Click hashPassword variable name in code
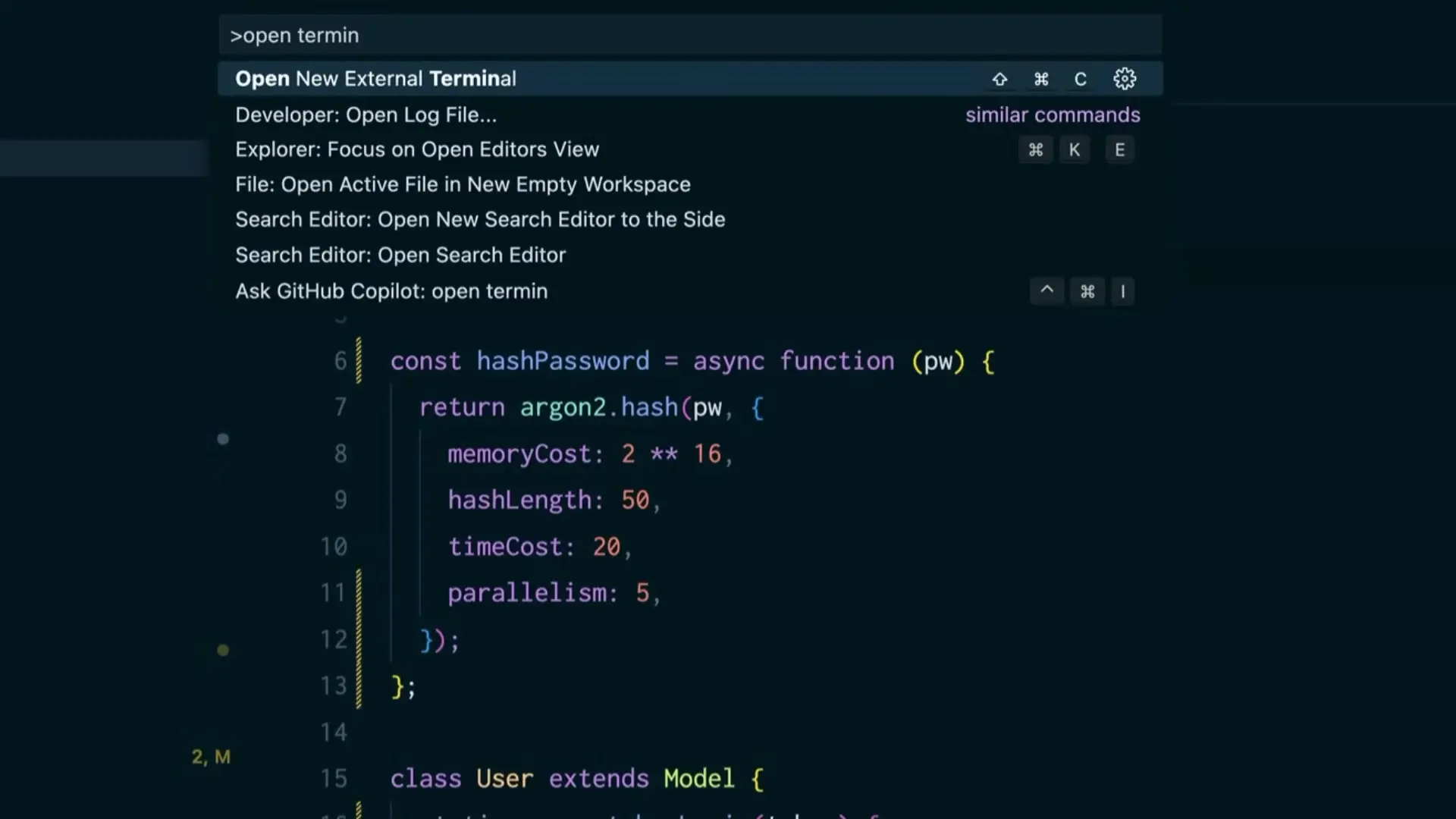Image resolution: width=1456 pixels, height=819 pixels. pos(563,361)
